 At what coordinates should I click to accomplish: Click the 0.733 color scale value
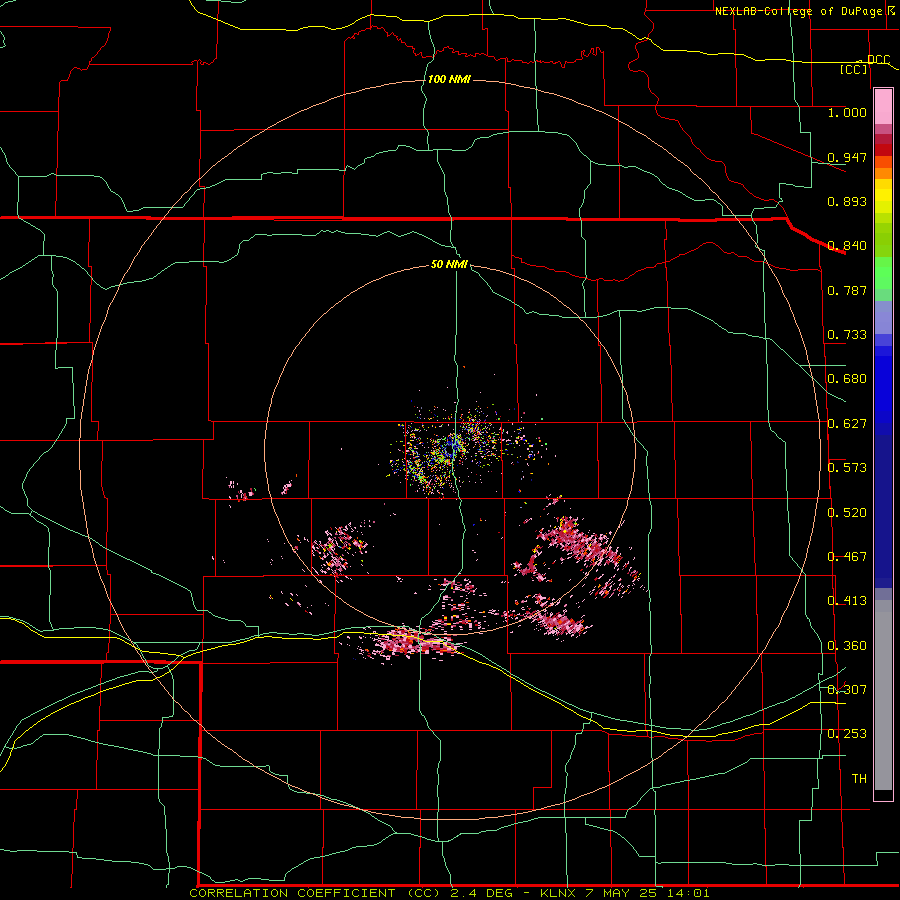(x=847, y=335)
